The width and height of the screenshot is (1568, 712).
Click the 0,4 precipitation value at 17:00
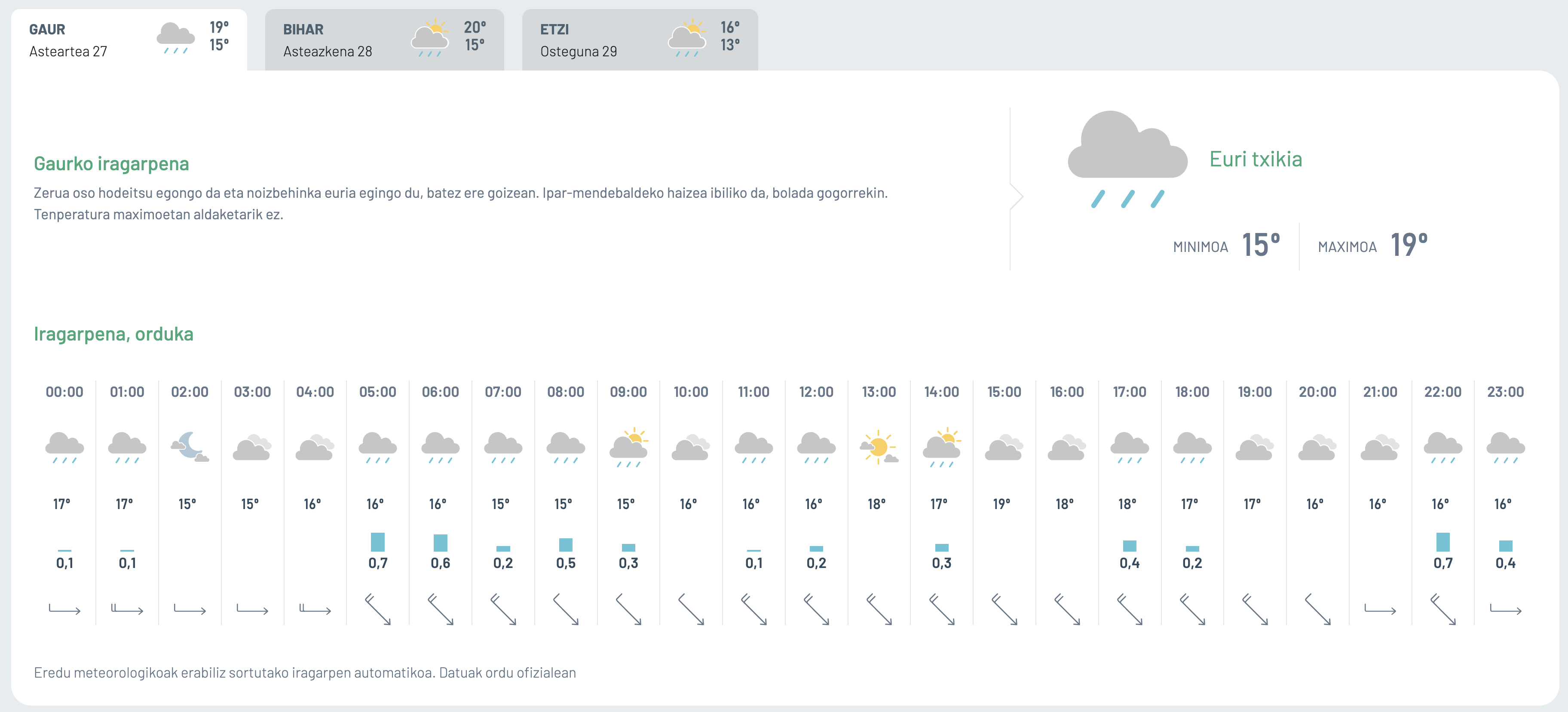[x=1130, y=563]
